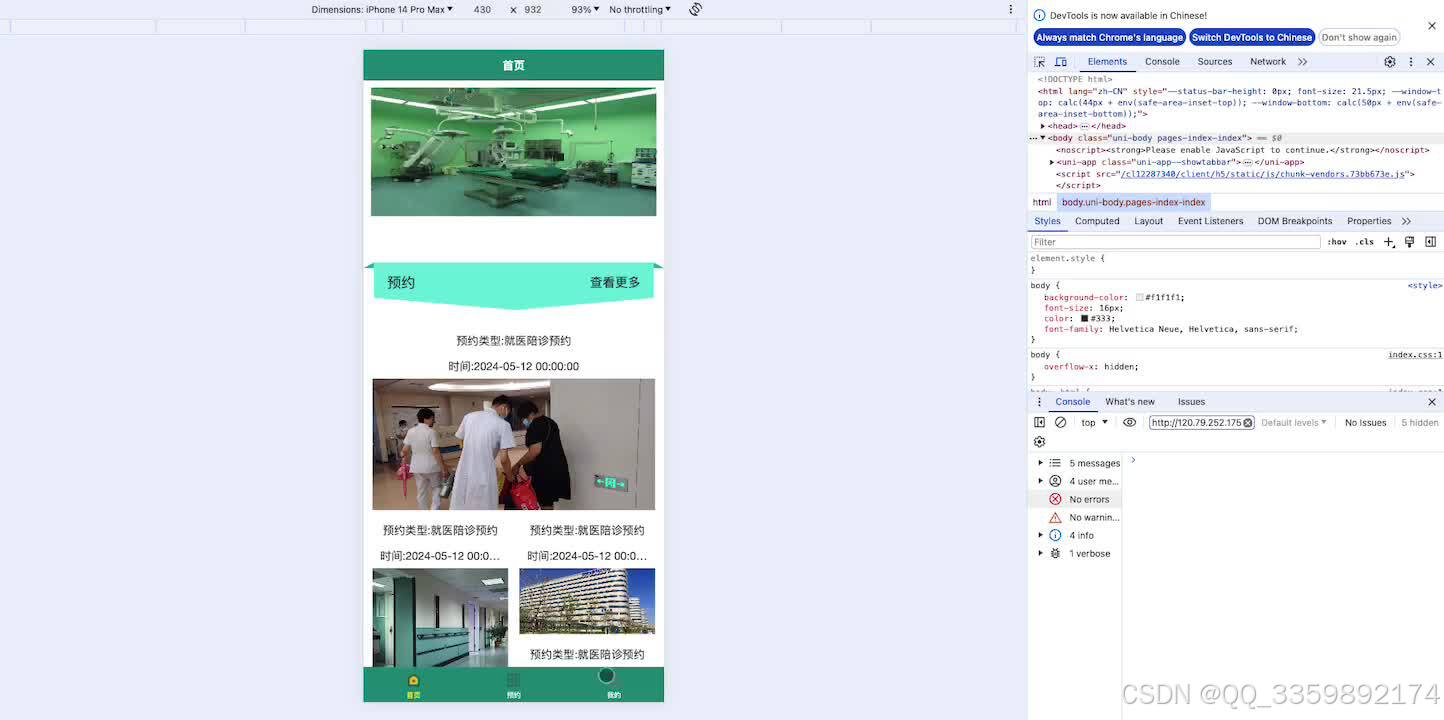Expand the head element node
The height and width of the screenshot is (720, 1444).
point(1043,126)
